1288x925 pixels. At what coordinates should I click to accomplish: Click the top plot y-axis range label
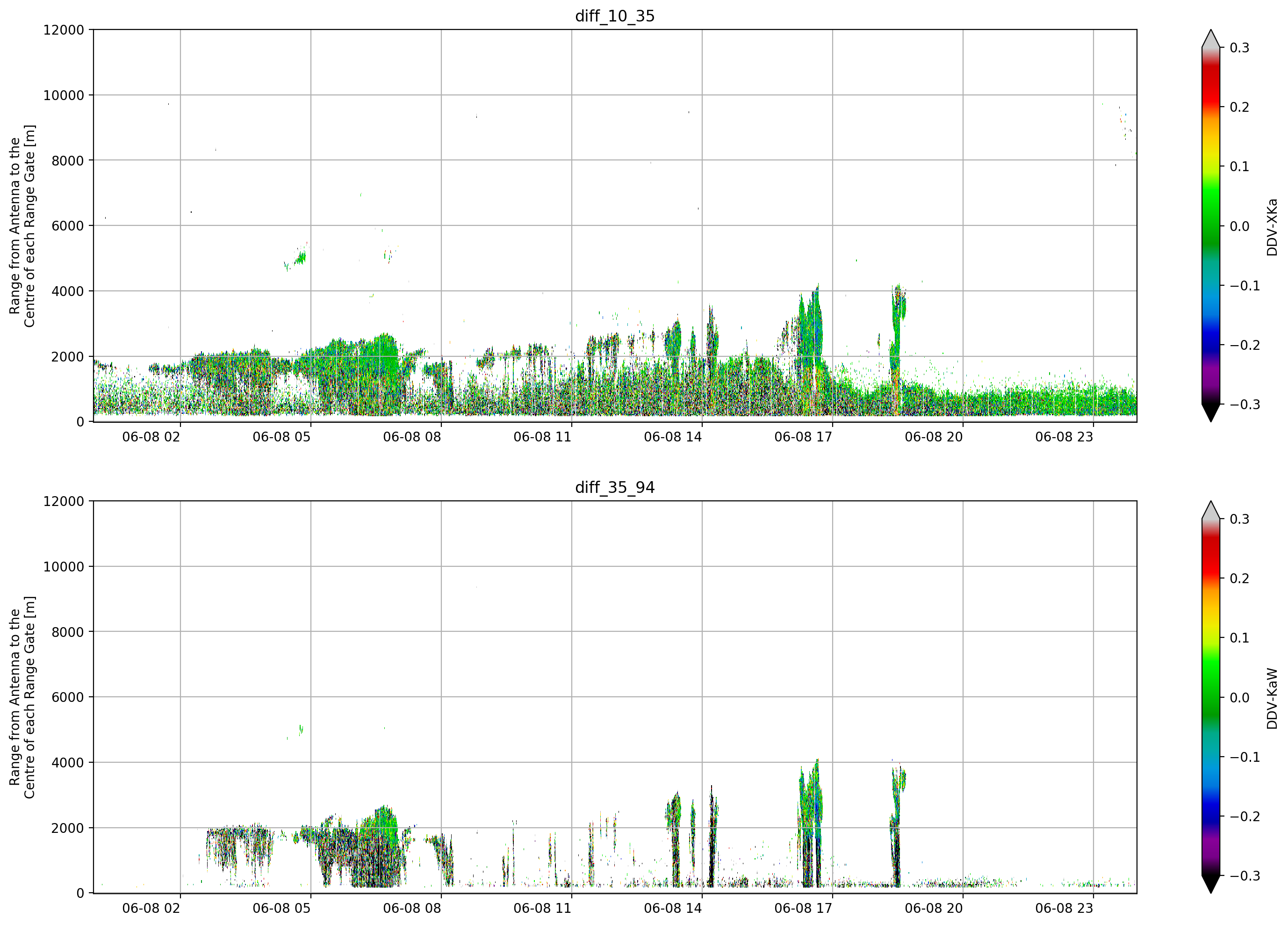(22, 225)
